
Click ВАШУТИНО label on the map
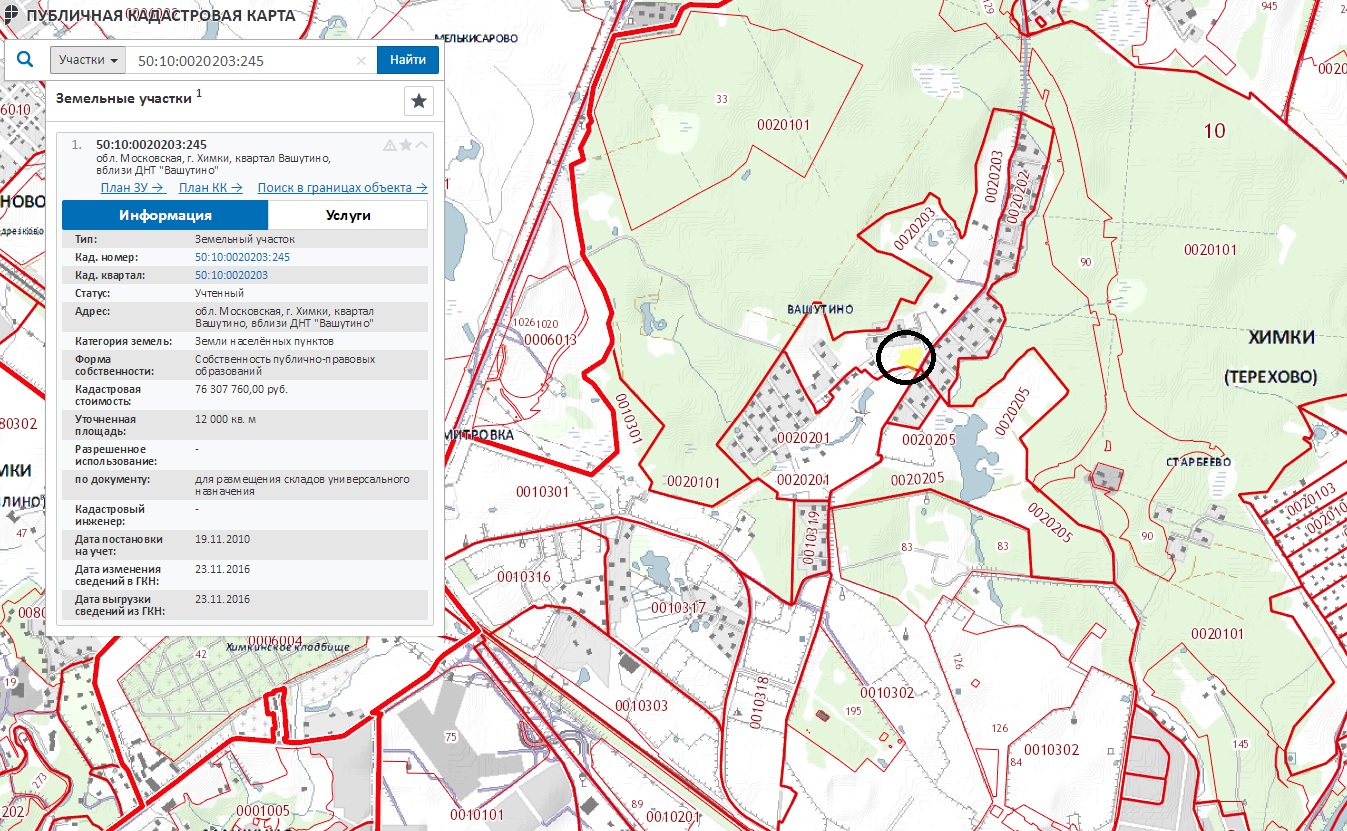821,310
